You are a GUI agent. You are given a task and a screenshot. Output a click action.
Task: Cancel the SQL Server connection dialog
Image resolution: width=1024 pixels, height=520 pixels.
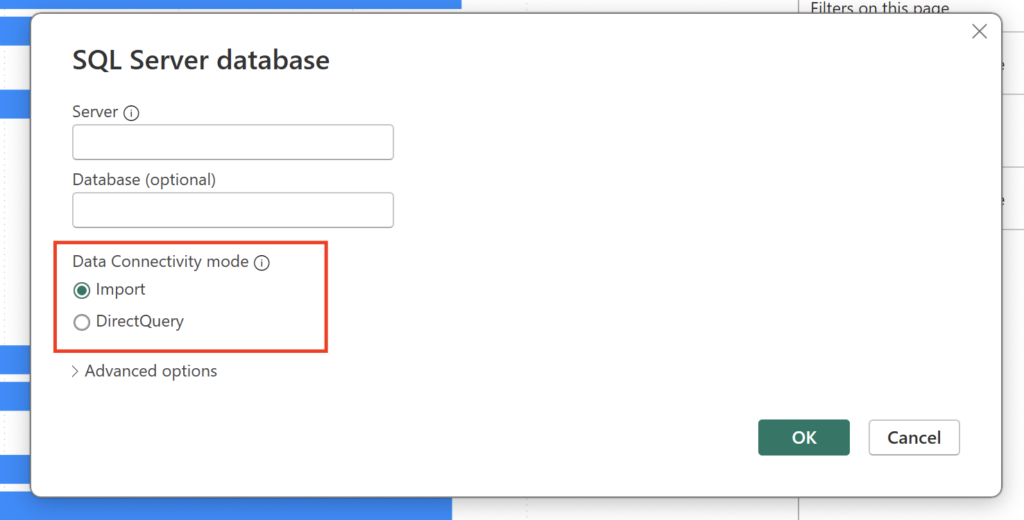point(913,438)
